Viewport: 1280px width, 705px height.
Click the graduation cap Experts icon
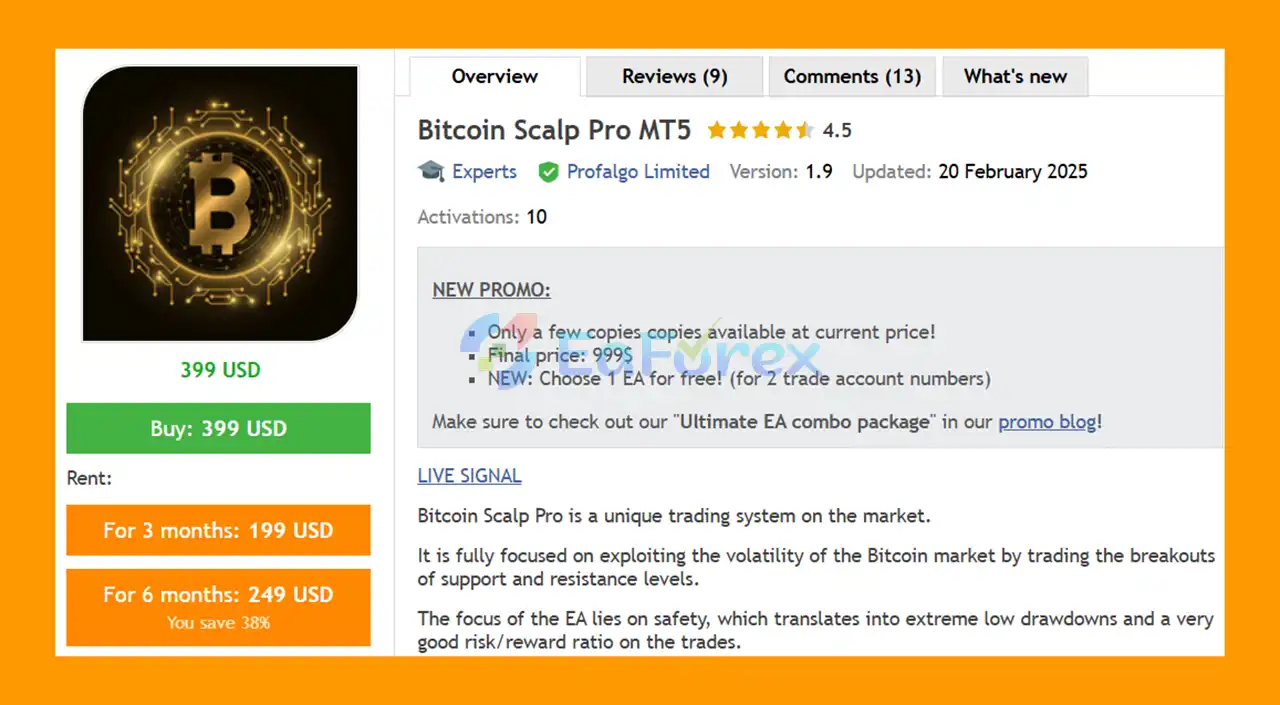click(x=431, y=171)
